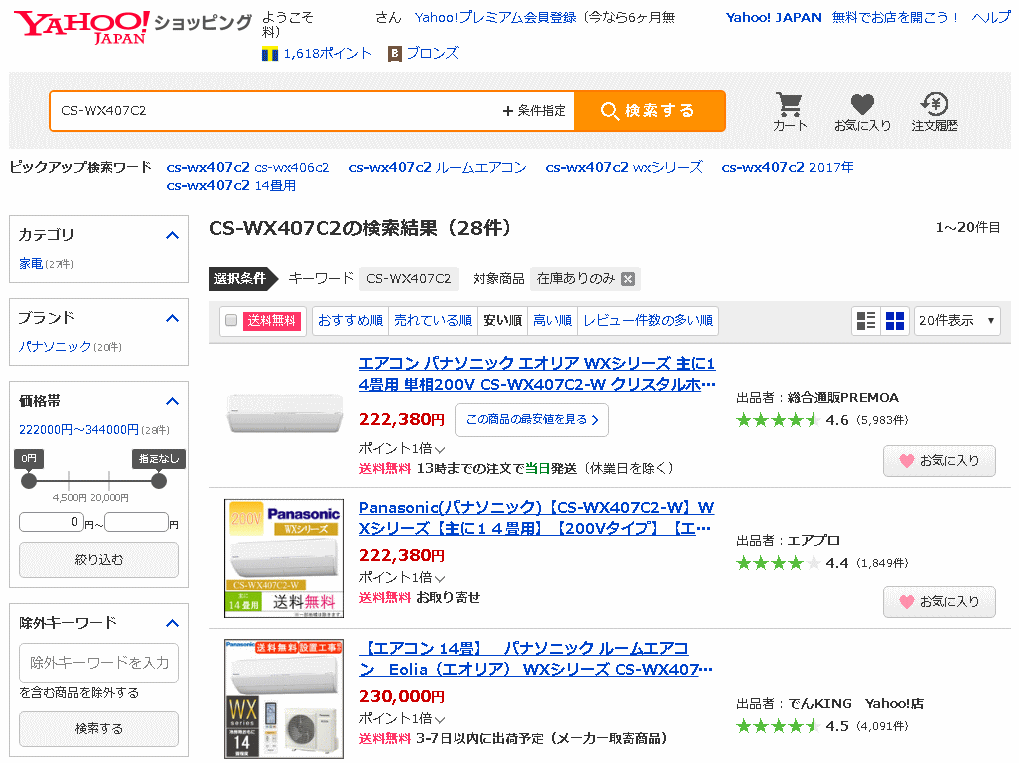Click the minimum price slider handle

(29, 481)
